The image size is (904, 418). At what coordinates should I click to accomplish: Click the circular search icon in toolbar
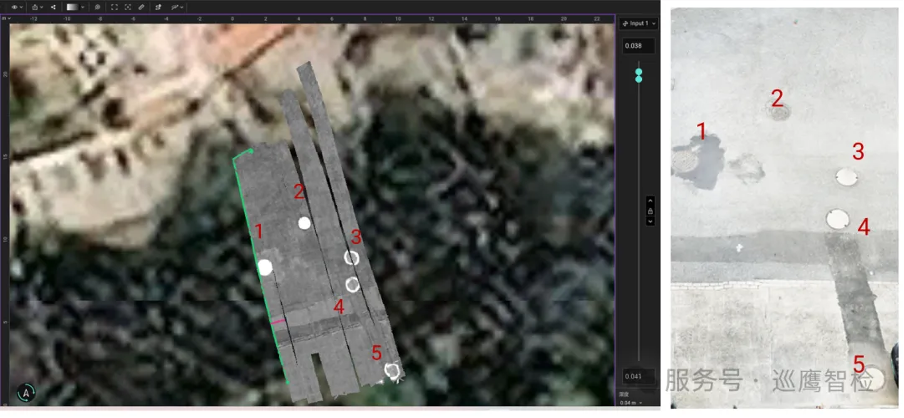pos(97,6)
